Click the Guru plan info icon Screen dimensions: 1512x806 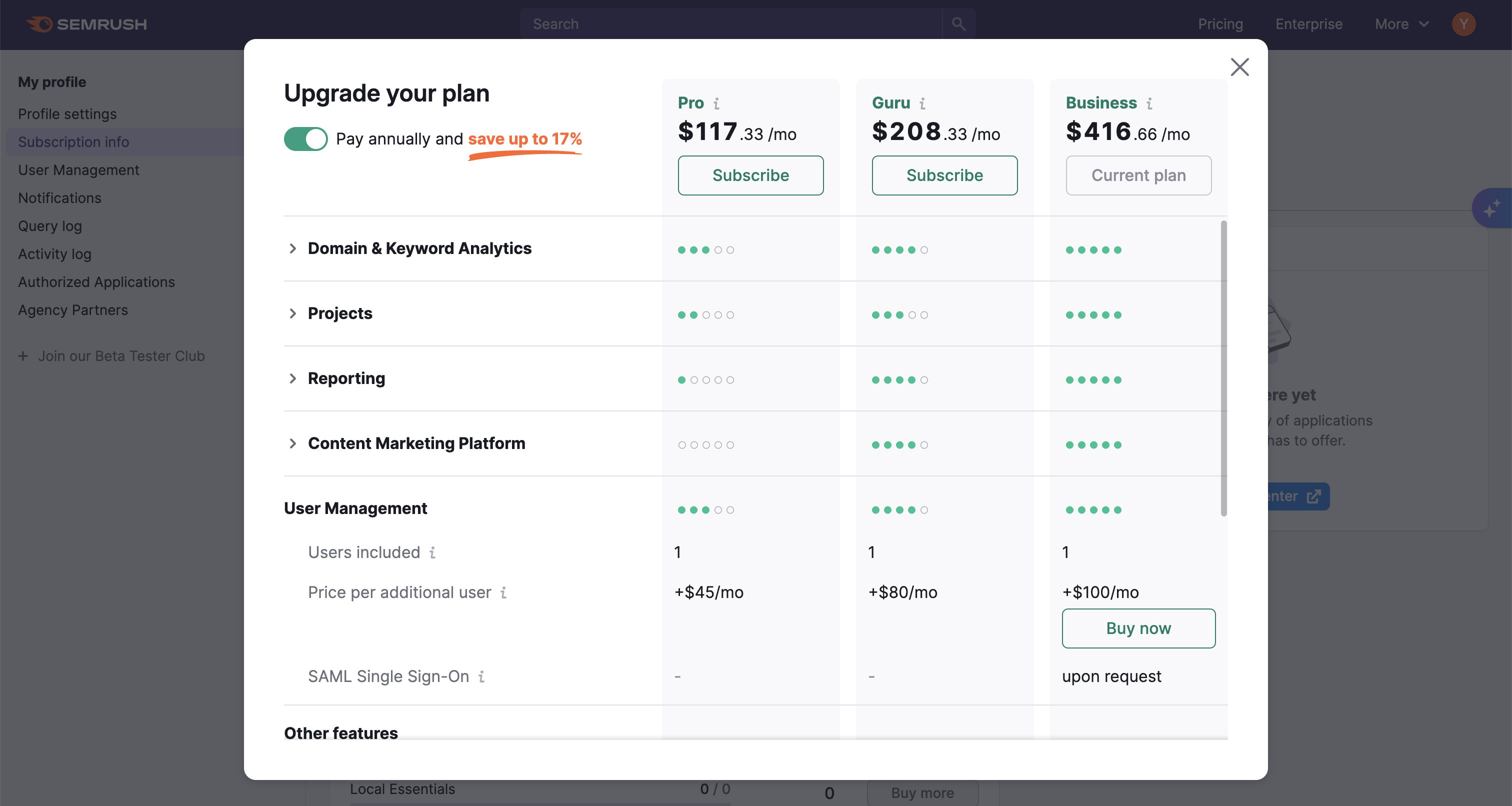click(x=922, y=103)
